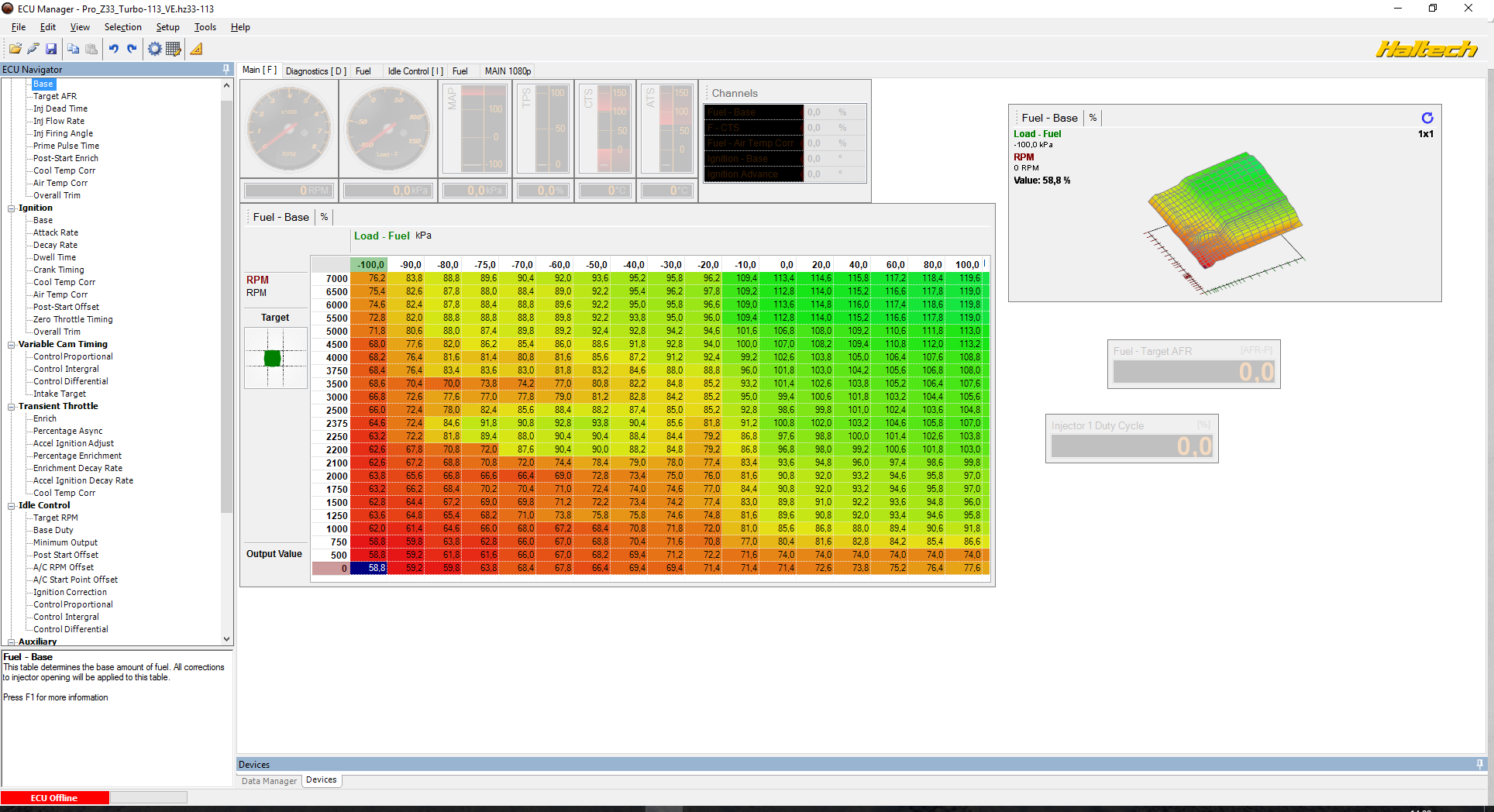Click the undo arrow icon
This screenshot has height=812, width=1494.
pyautogui.click(x=114, y=49)
